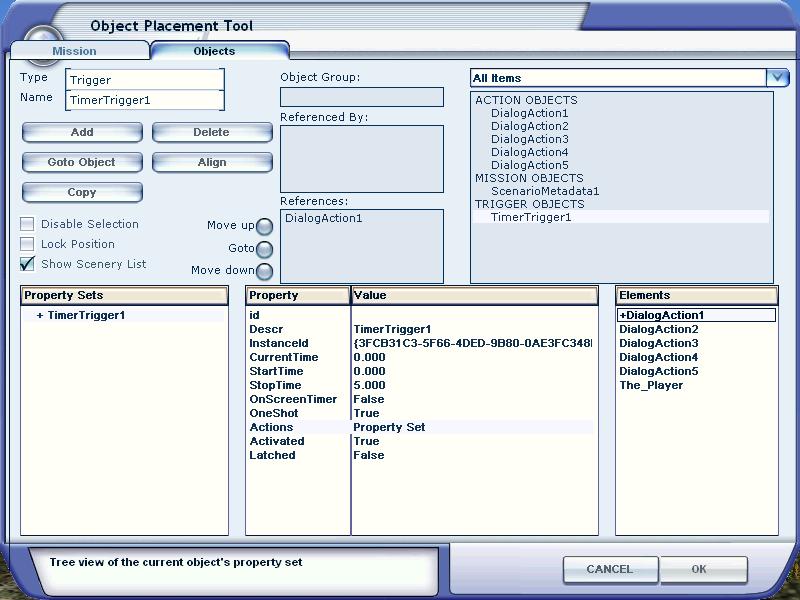Click the Copy button
800x600 pixels.
pos(82,192)
